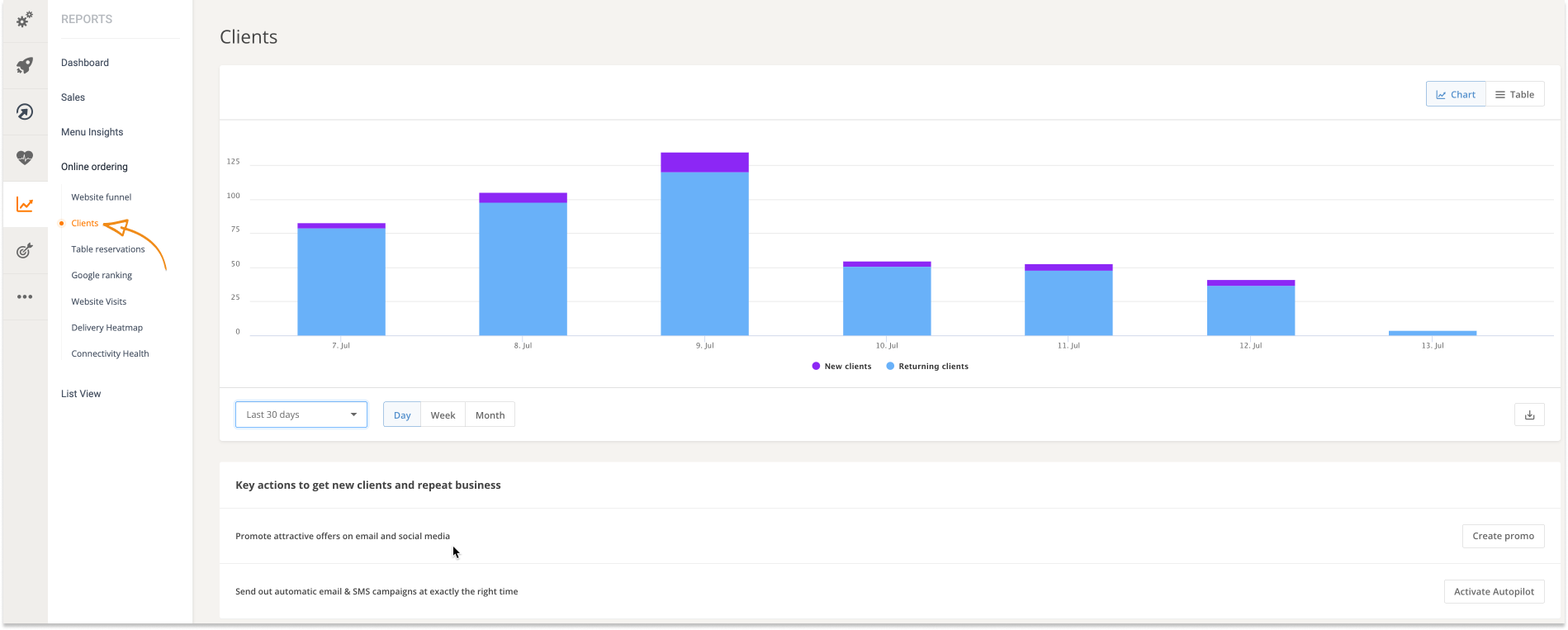1568x630 pixels.
Task: Select Month grouping
Action: [x=490, y=415]
